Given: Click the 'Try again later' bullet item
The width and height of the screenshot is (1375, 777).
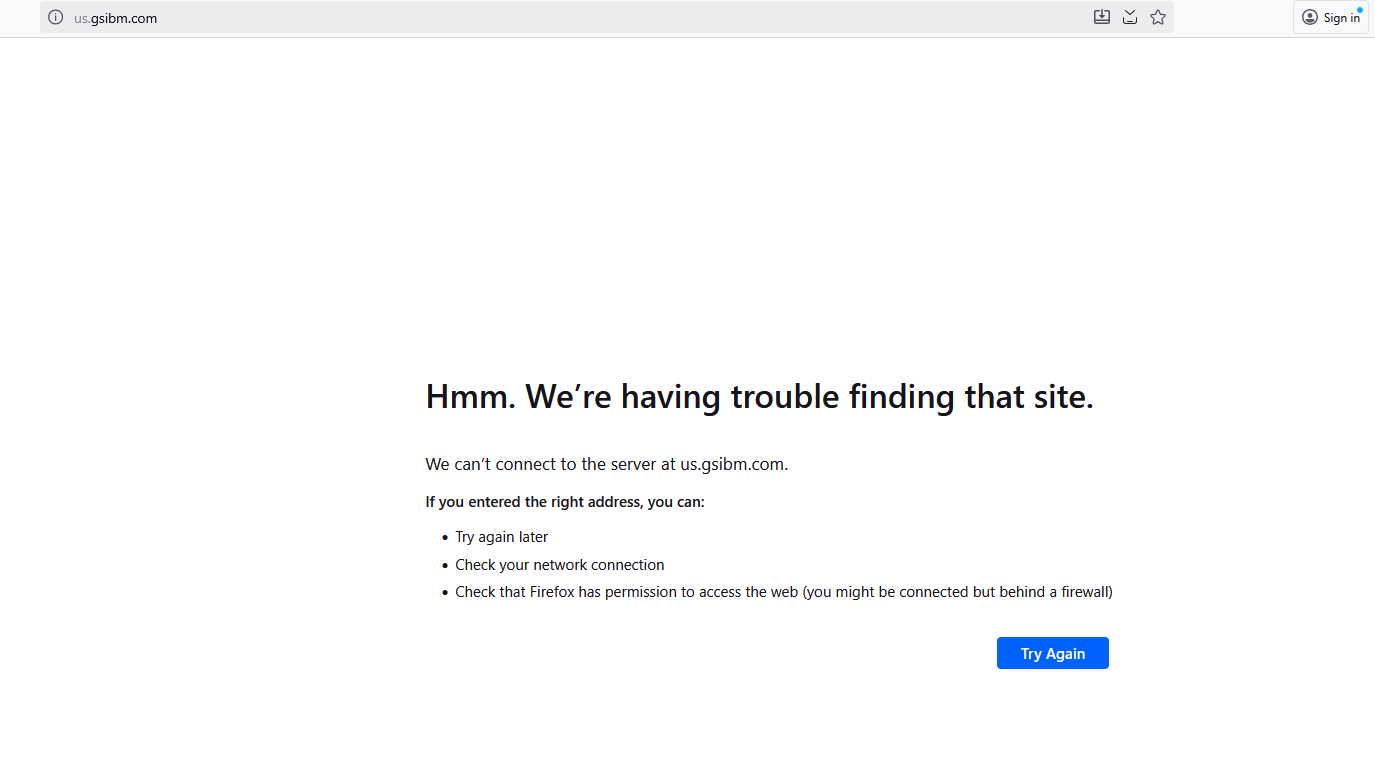Looking at the screenshot, I should coord(501,537).
